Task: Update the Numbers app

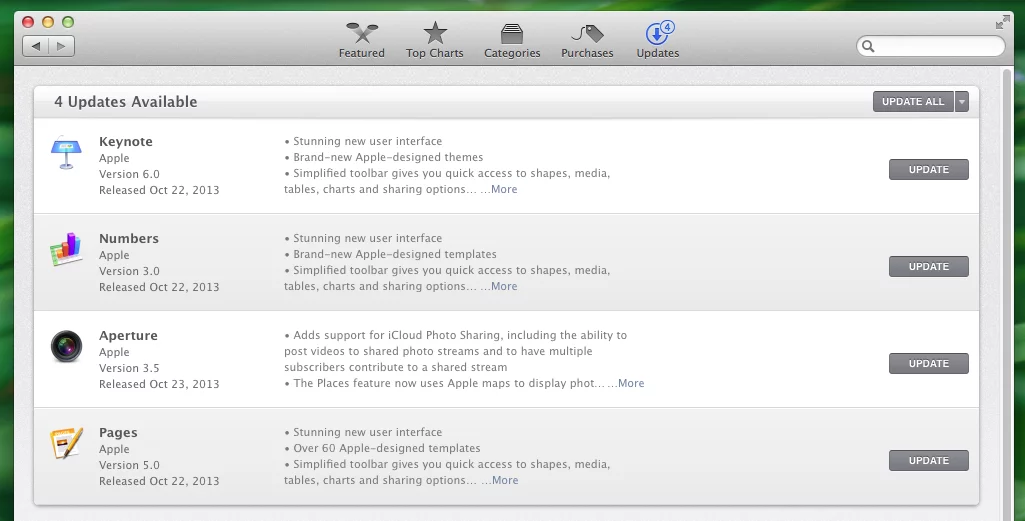Action: pyautogui.click(x=928, y=266)
